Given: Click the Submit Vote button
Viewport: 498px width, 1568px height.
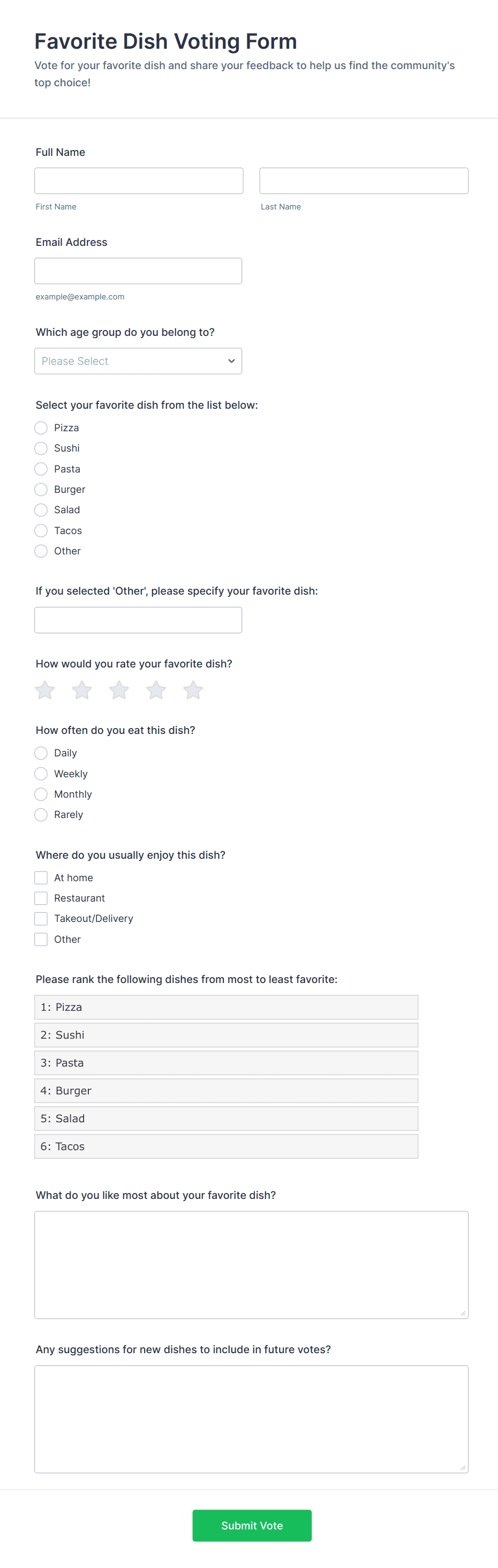Looking at the screenshot, I should 252,1525.
